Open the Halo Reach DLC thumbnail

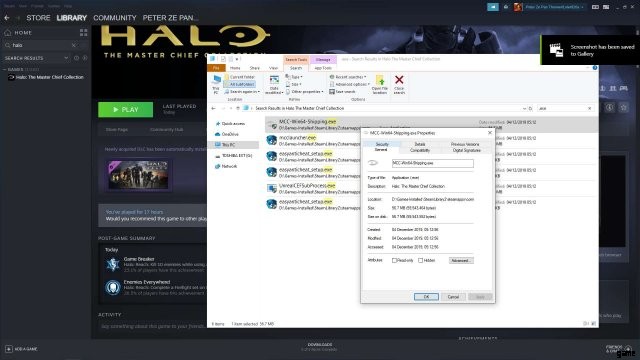(x=138, y=175)
